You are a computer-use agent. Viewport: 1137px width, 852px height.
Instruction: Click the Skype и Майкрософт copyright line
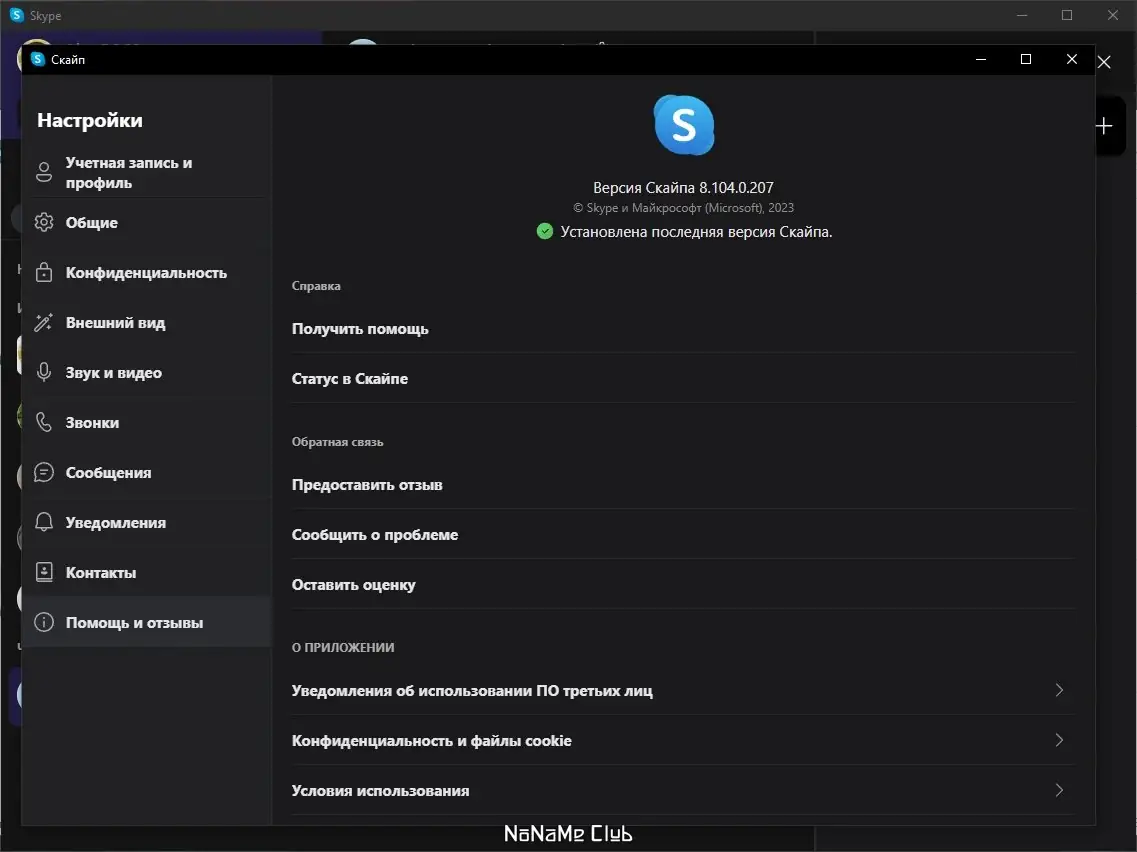683,208
